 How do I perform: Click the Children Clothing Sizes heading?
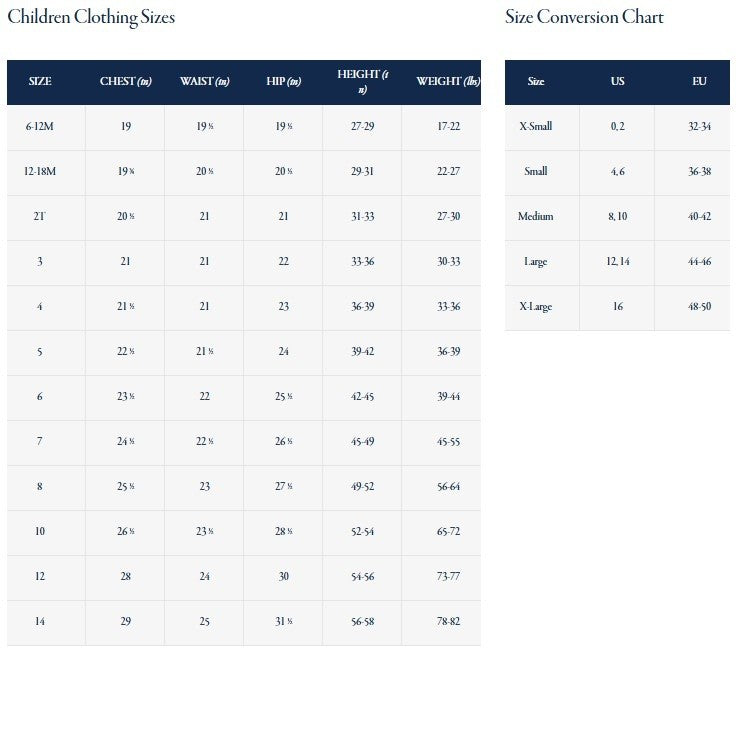(91, 18)
